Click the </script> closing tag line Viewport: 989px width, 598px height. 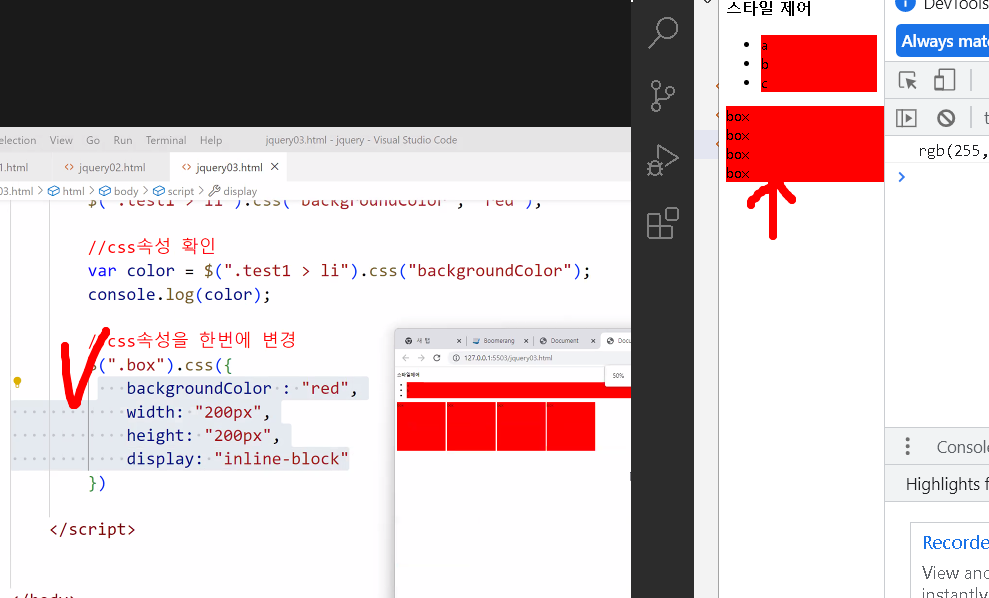pyautogui.click(x=92, y=529)
